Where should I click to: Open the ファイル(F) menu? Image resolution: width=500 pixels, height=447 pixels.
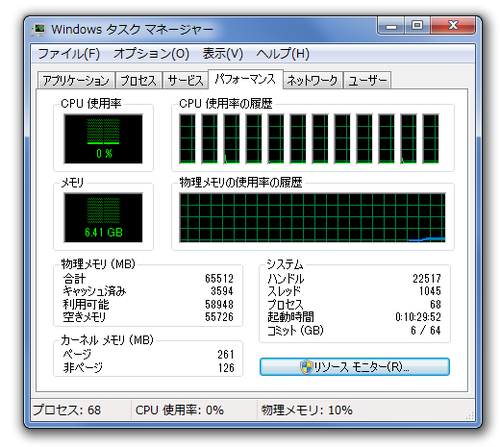[x=69, y=54]
